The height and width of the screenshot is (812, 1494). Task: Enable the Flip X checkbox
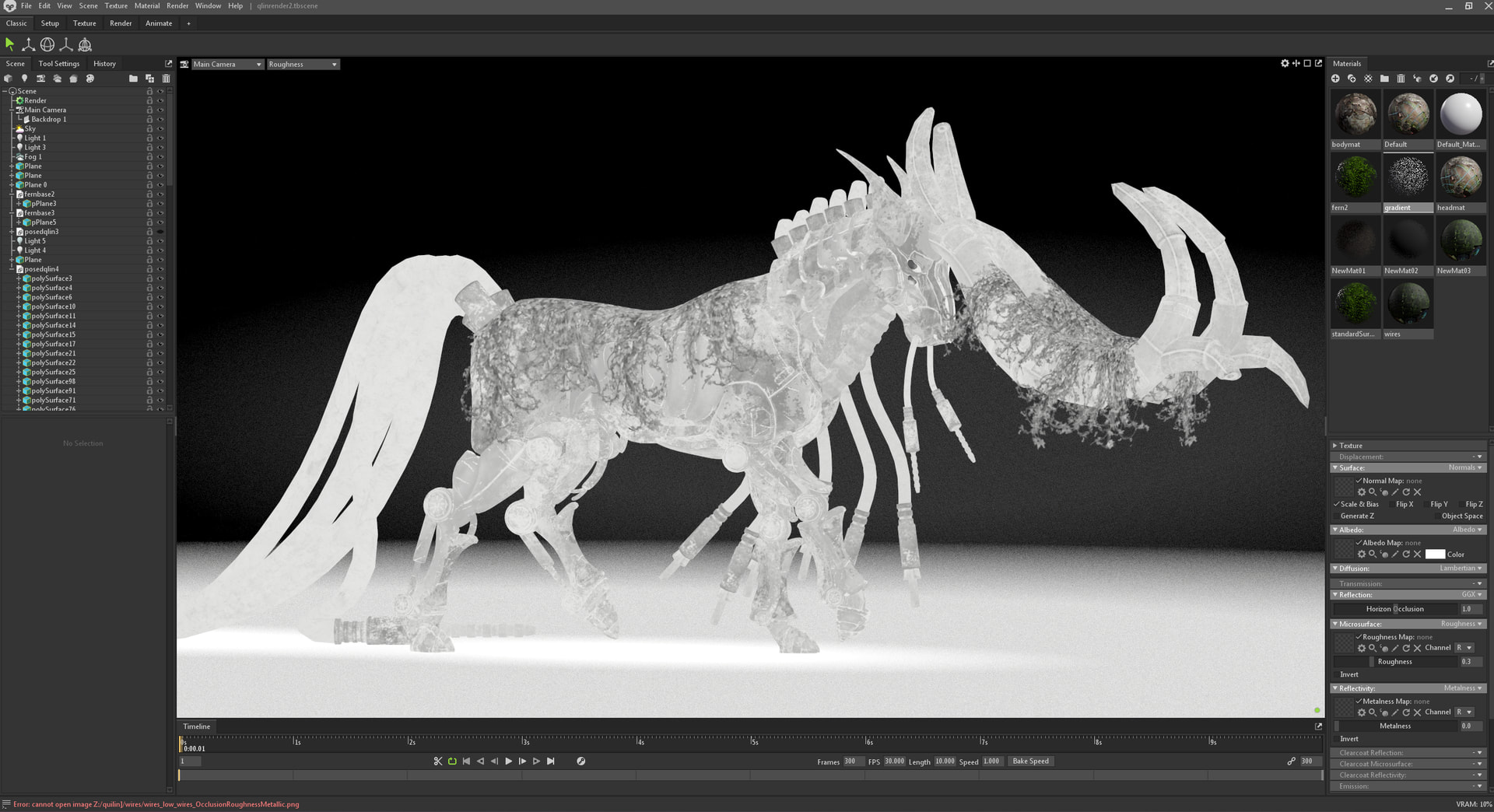click(x=1391, y=504)
